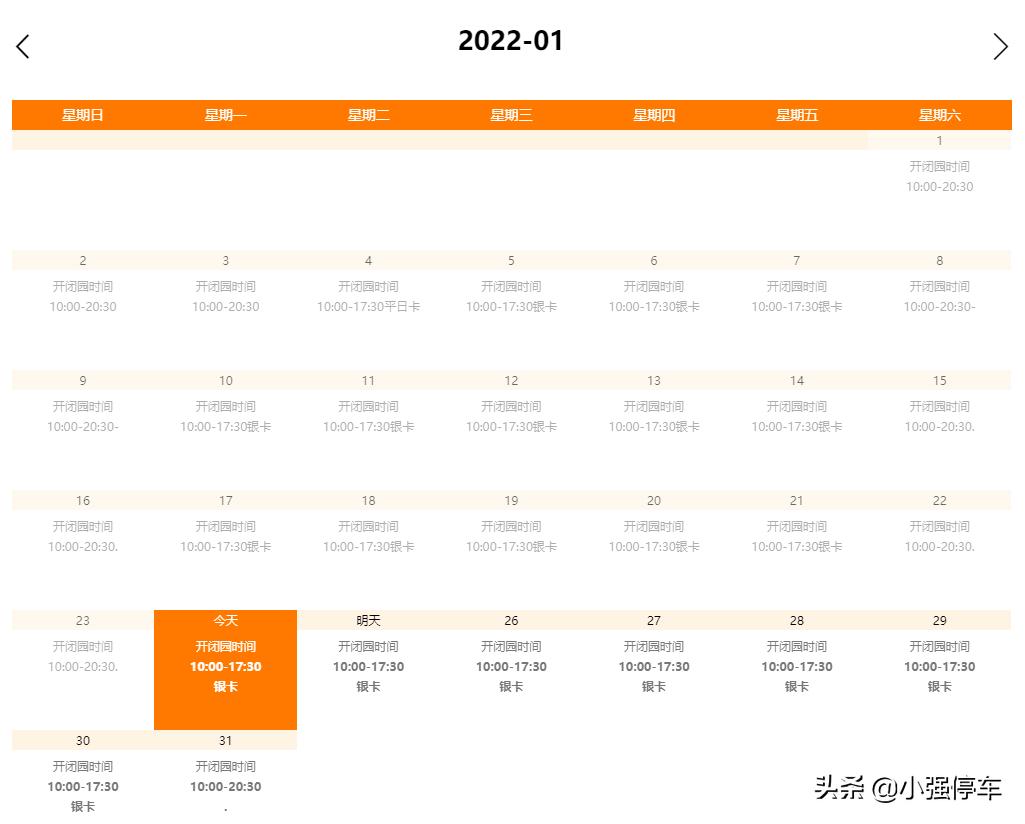Click the right arrow to view February

click(x=1001, y=45)
